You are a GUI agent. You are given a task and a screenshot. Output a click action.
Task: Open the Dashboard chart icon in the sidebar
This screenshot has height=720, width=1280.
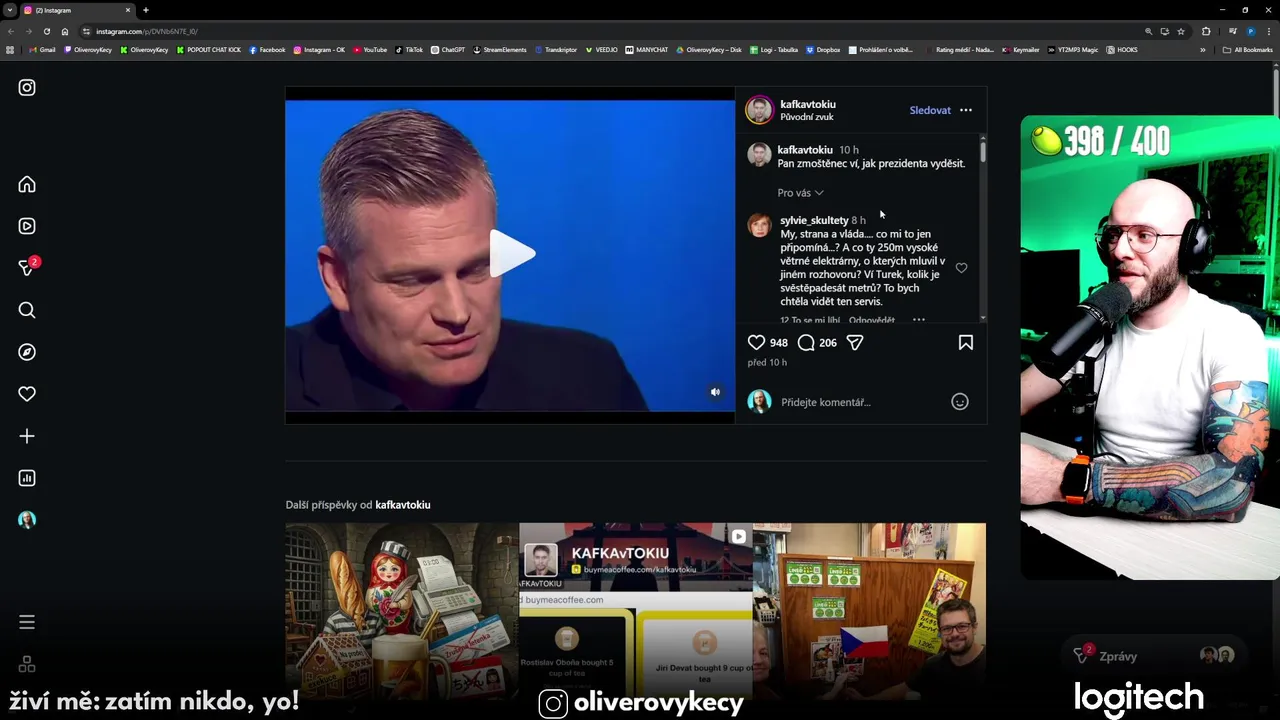(x=27, y=478)
